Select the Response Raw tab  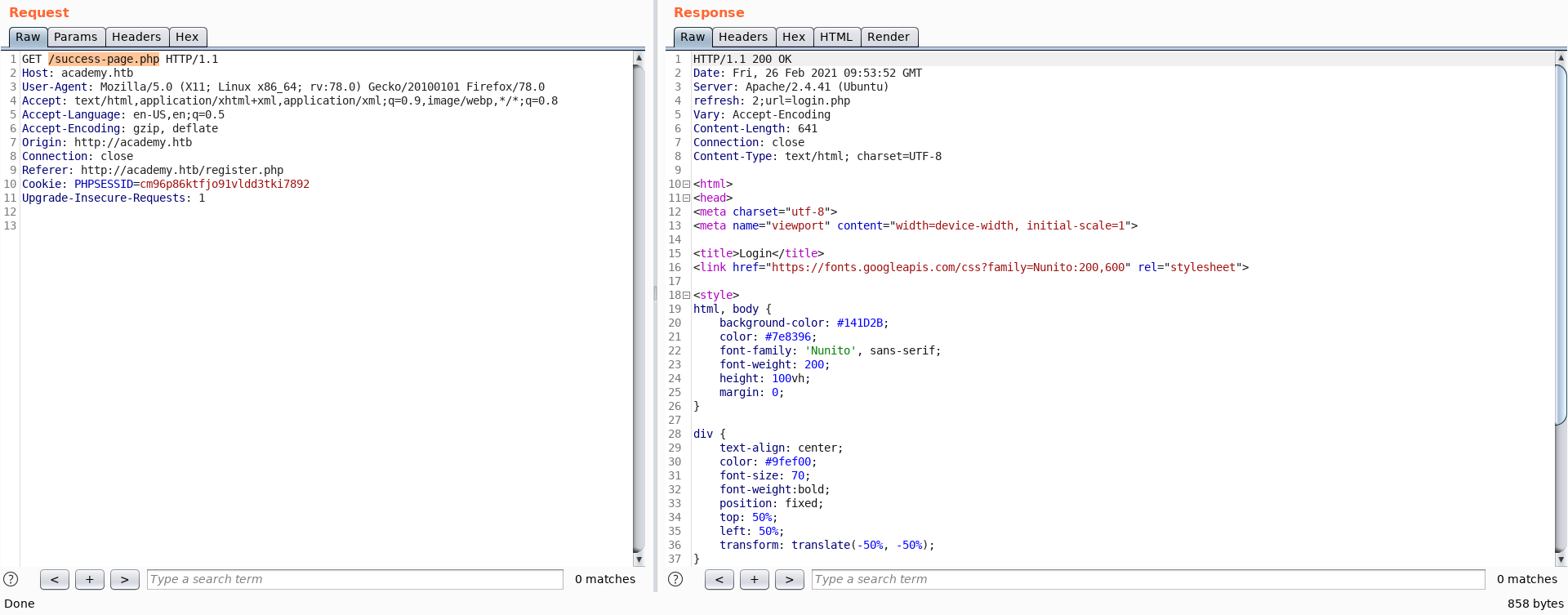click(693, 37)
